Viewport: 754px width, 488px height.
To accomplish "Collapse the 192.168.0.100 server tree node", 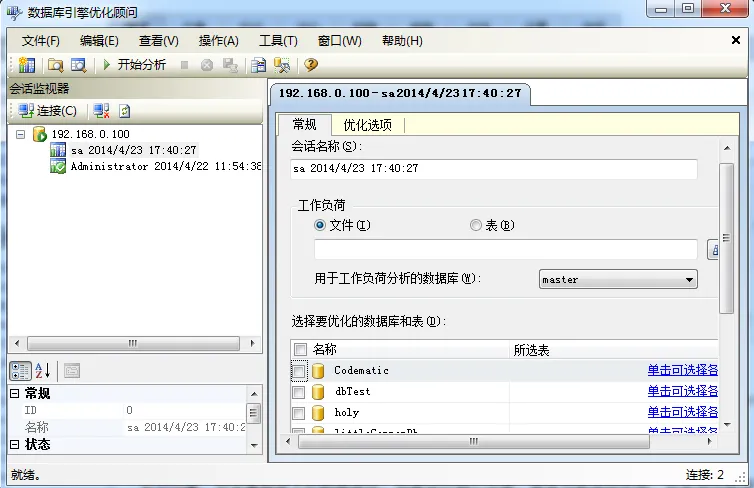I will (20, 134).
